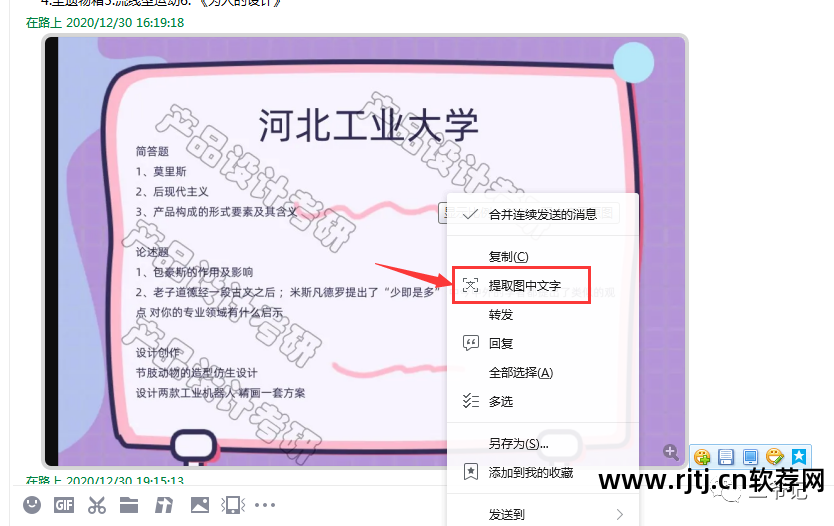This screenshot has width=834, height=526.
Task: Edit the image with smiley-pencil icon
Action: coord(775,456)
